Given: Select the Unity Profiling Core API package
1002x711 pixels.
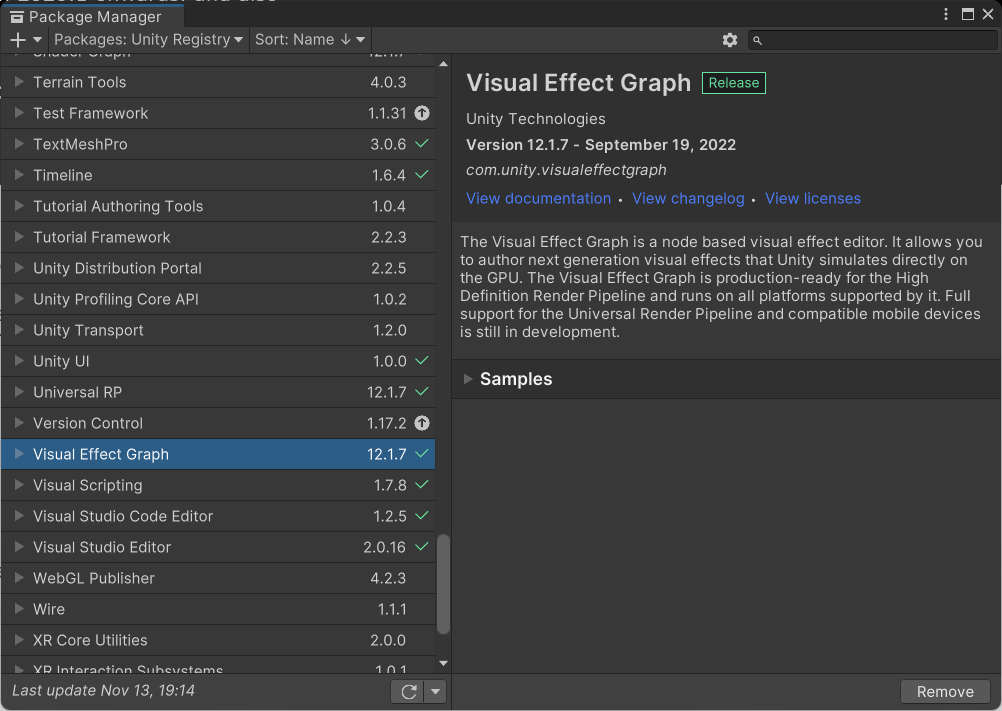Looking at the screenshot, I should (x=218, y=299).
